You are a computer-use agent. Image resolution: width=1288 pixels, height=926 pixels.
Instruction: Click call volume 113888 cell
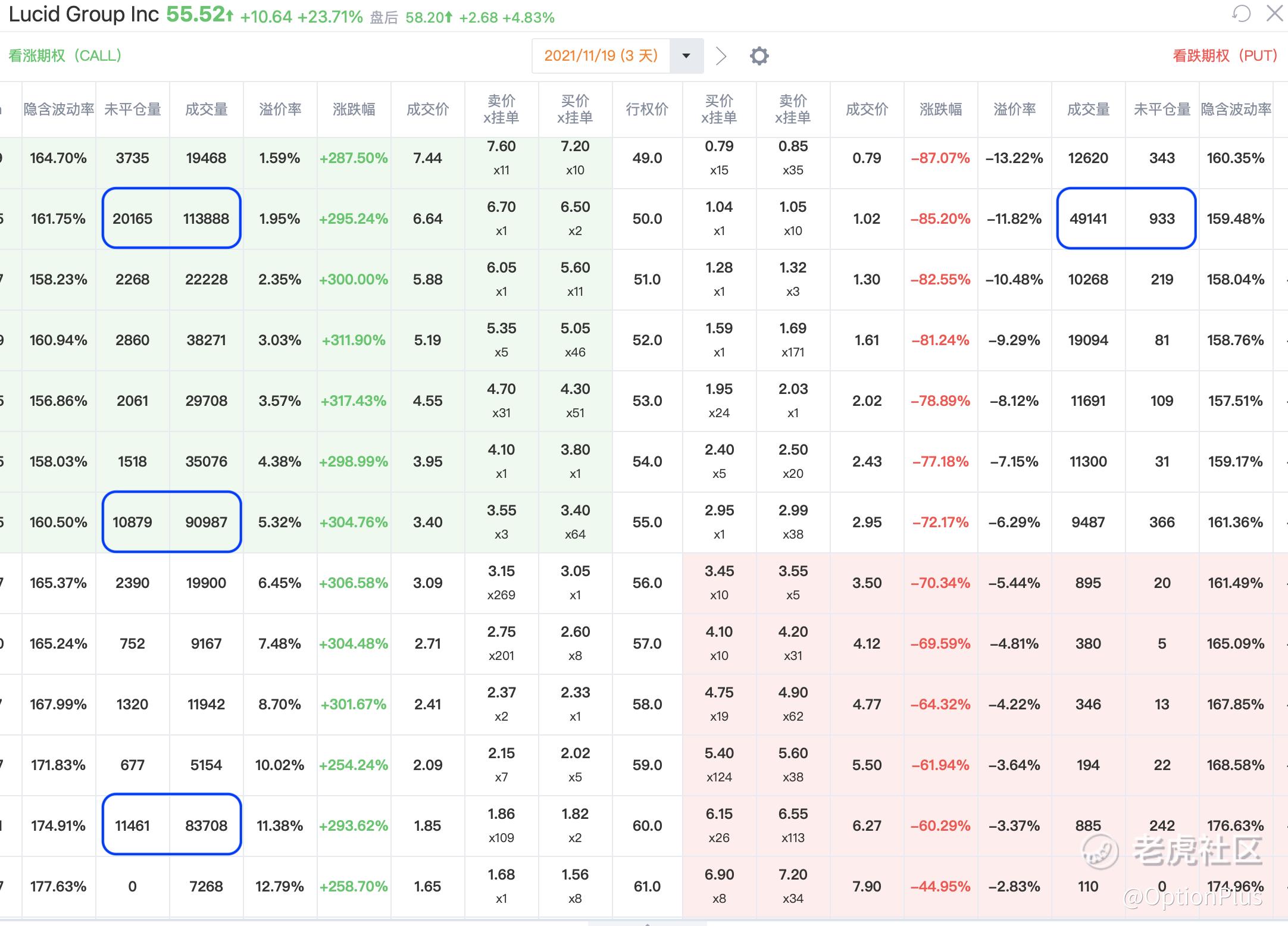point(206,219)
